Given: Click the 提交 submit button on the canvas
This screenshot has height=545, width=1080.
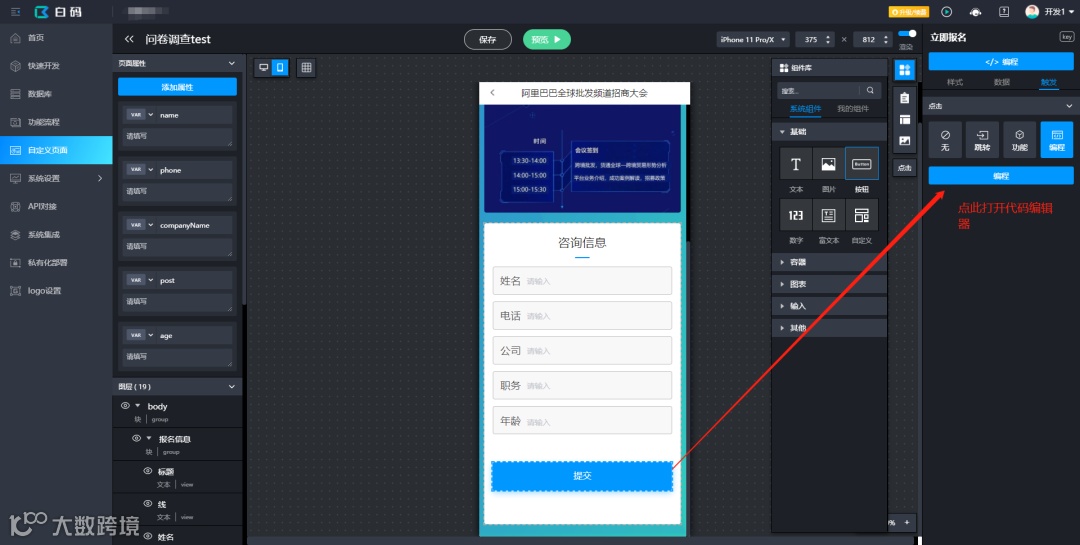Looking at the screenshot, I should click(x=582, y=476).
